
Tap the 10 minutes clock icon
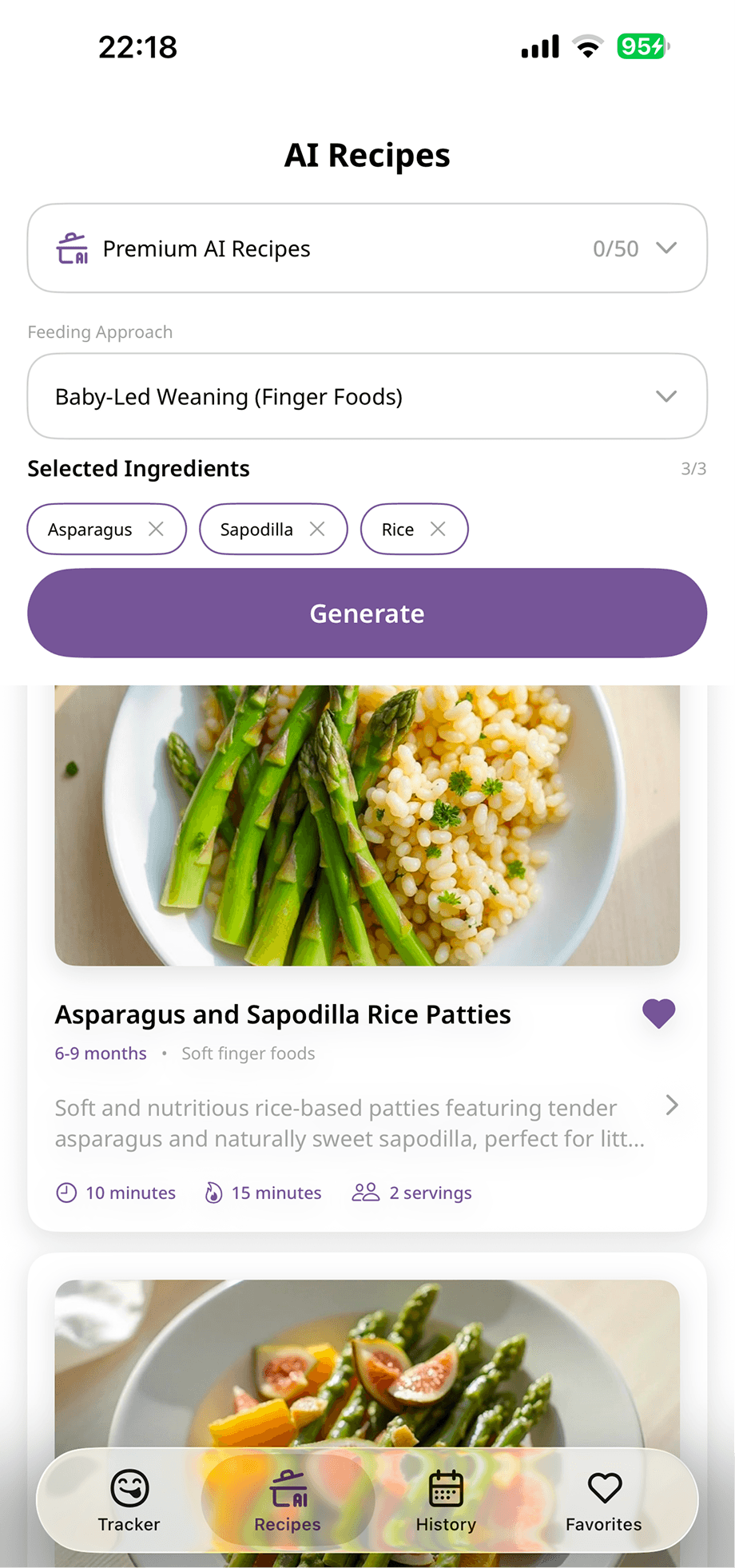tap(66, 1193)
